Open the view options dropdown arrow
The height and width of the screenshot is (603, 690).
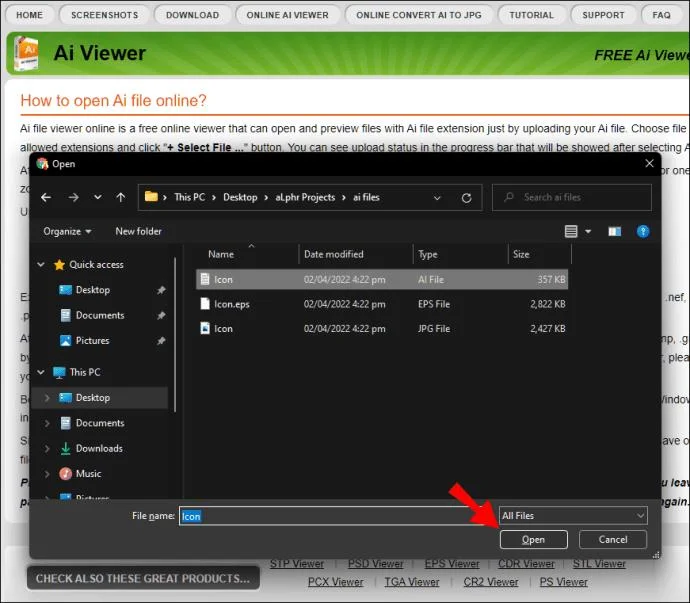coord(588,231)
